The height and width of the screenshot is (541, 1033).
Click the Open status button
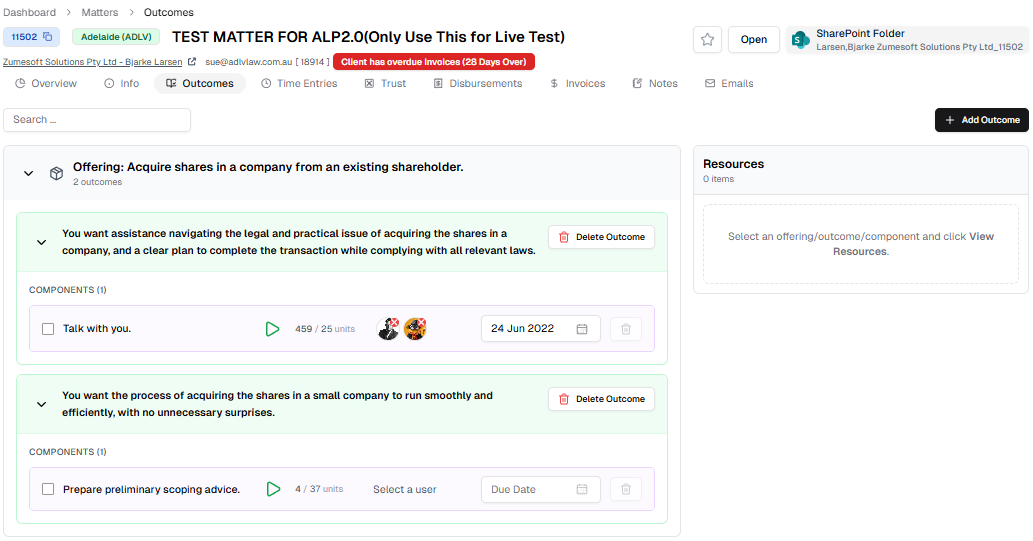pos(754,40)
